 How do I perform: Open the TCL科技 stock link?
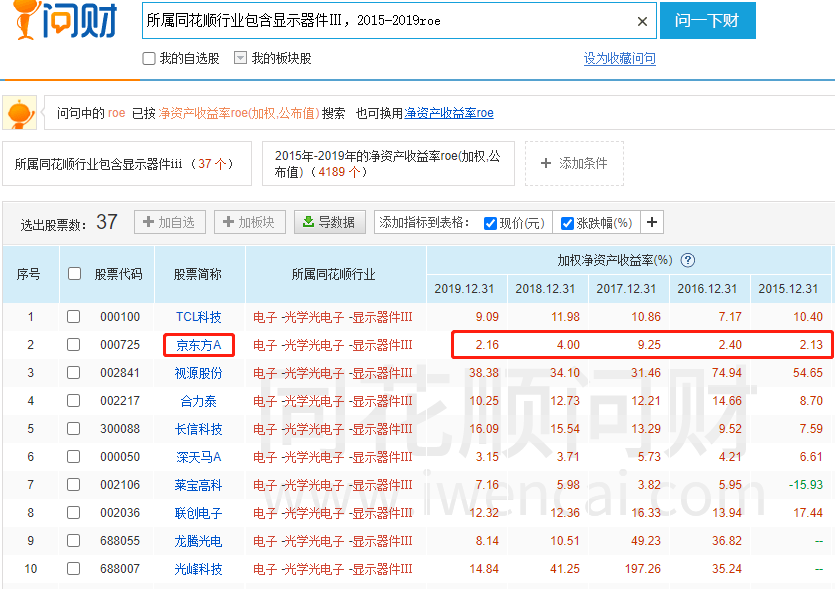click(199, 317)
